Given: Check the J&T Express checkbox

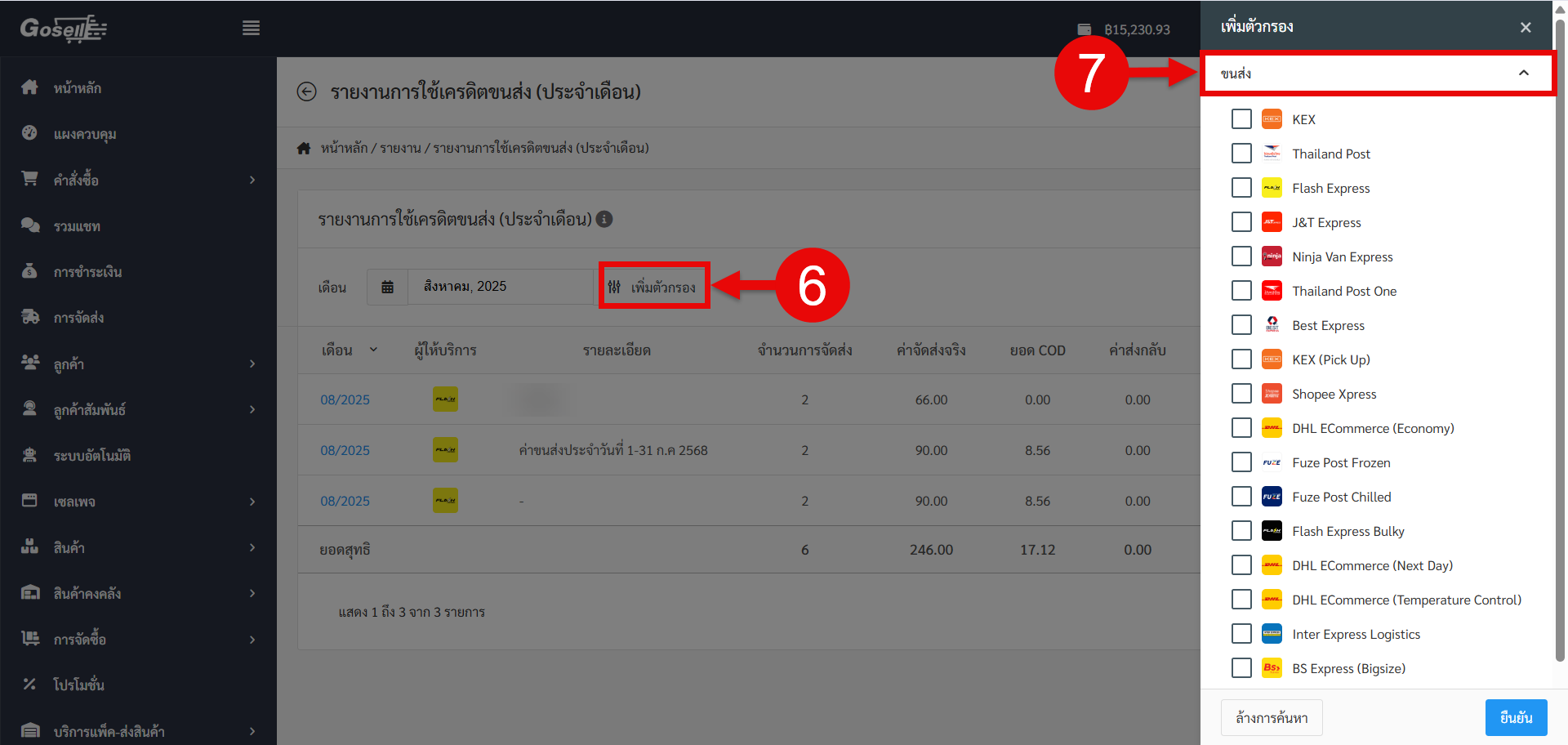Looking at the screenshot, I should click(1241, 222).
